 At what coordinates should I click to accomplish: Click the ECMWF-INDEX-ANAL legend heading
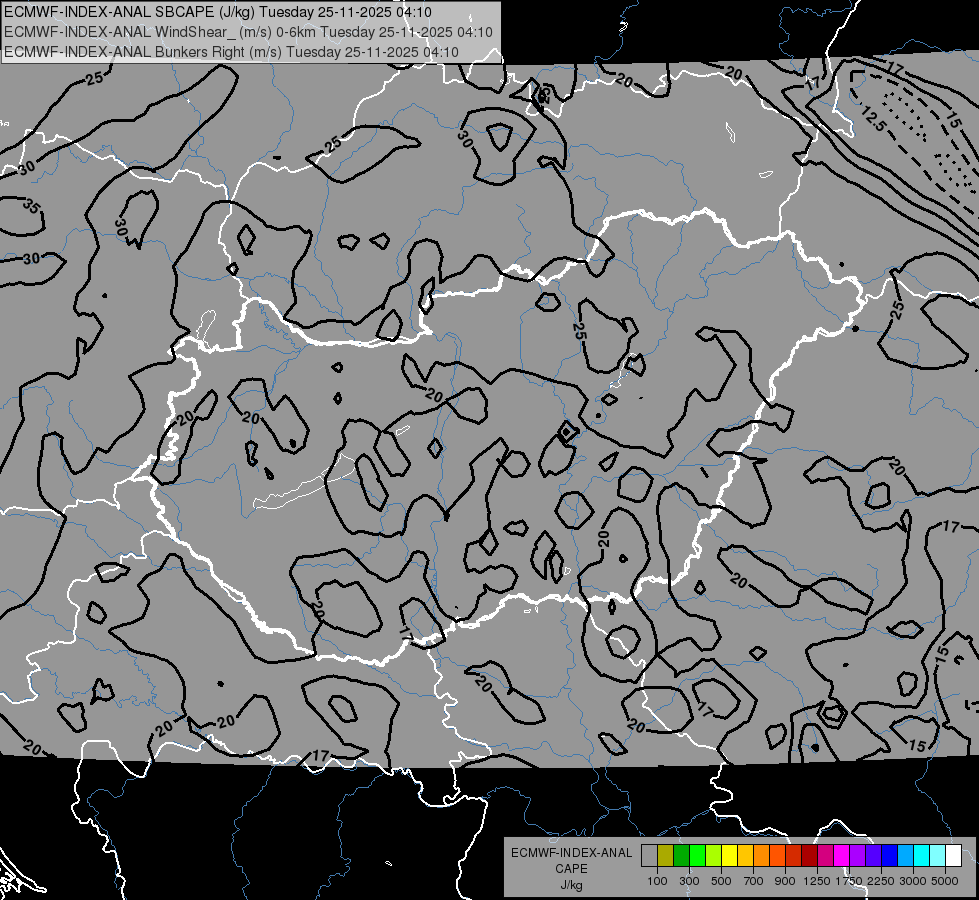coord(571,853)
